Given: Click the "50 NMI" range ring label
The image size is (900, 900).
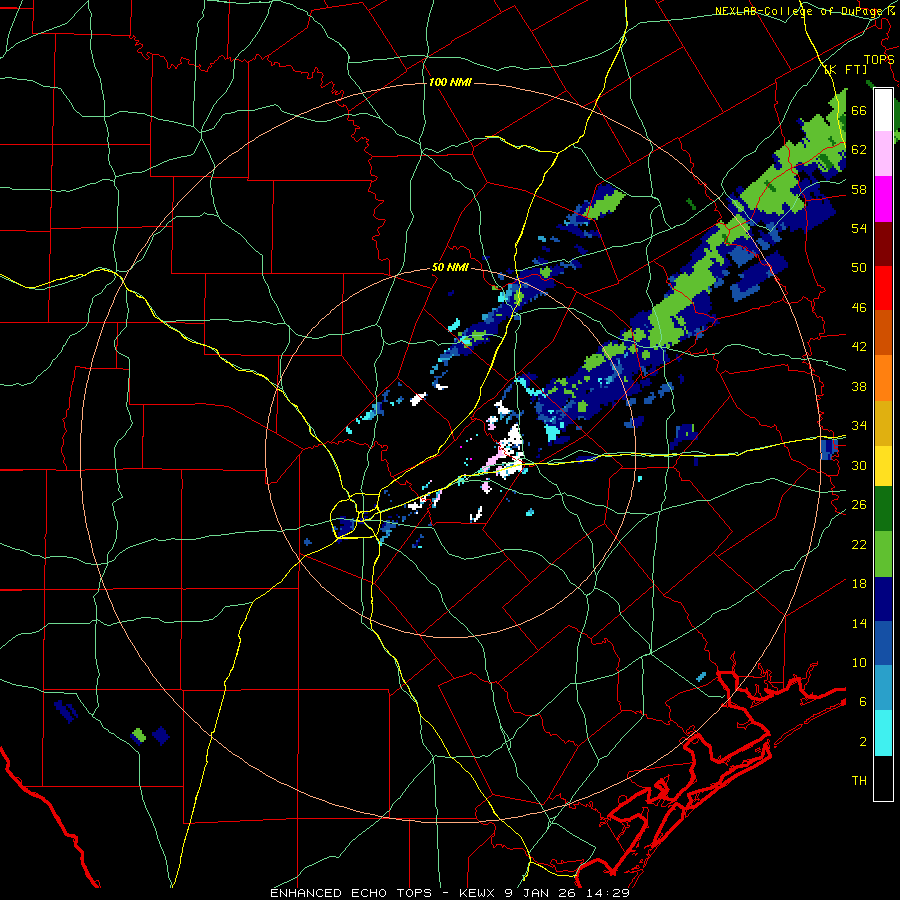Looking at the screenshot, I should click(450, 268).
